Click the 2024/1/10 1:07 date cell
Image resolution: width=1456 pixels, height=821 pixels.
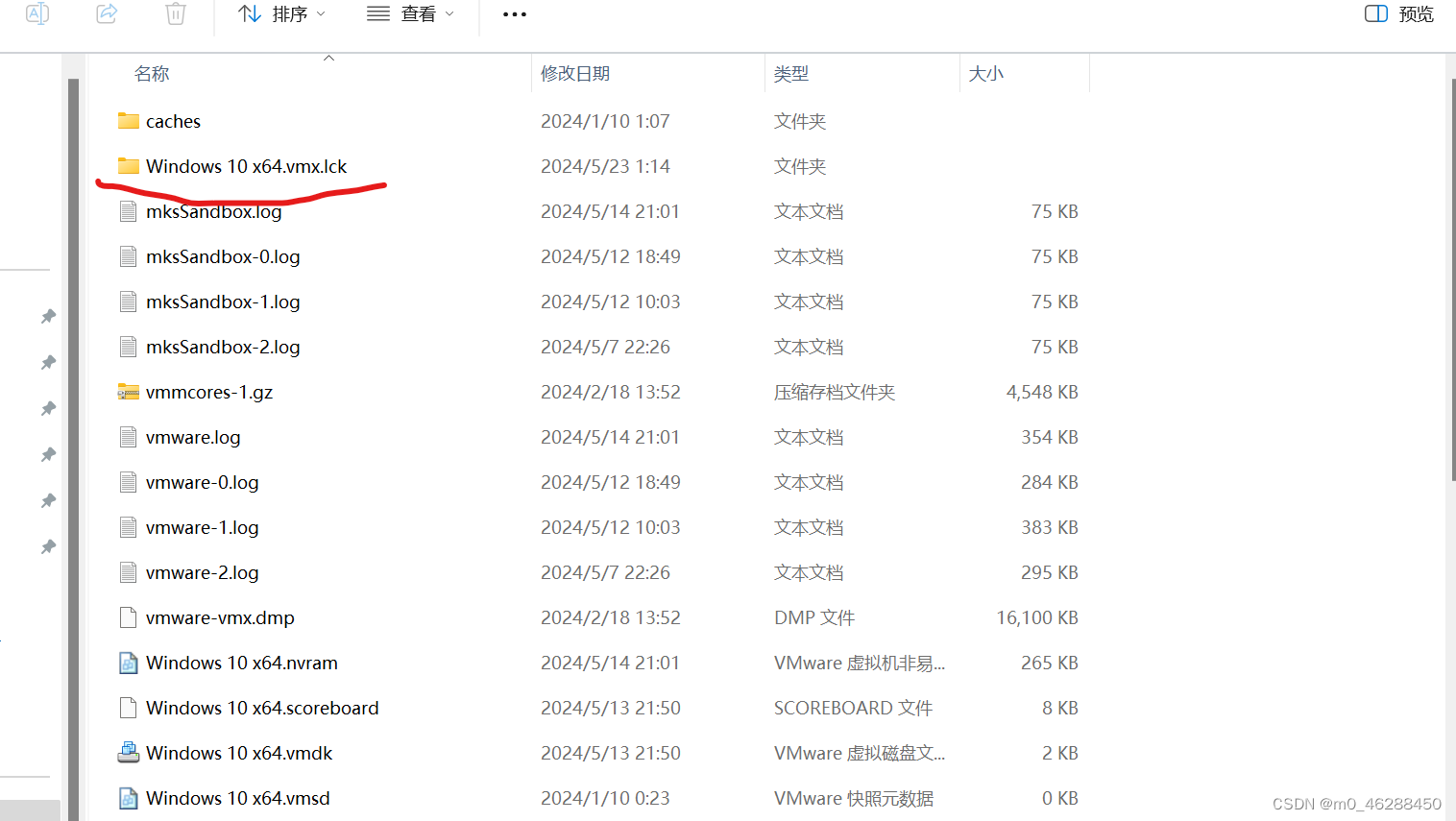605,121
